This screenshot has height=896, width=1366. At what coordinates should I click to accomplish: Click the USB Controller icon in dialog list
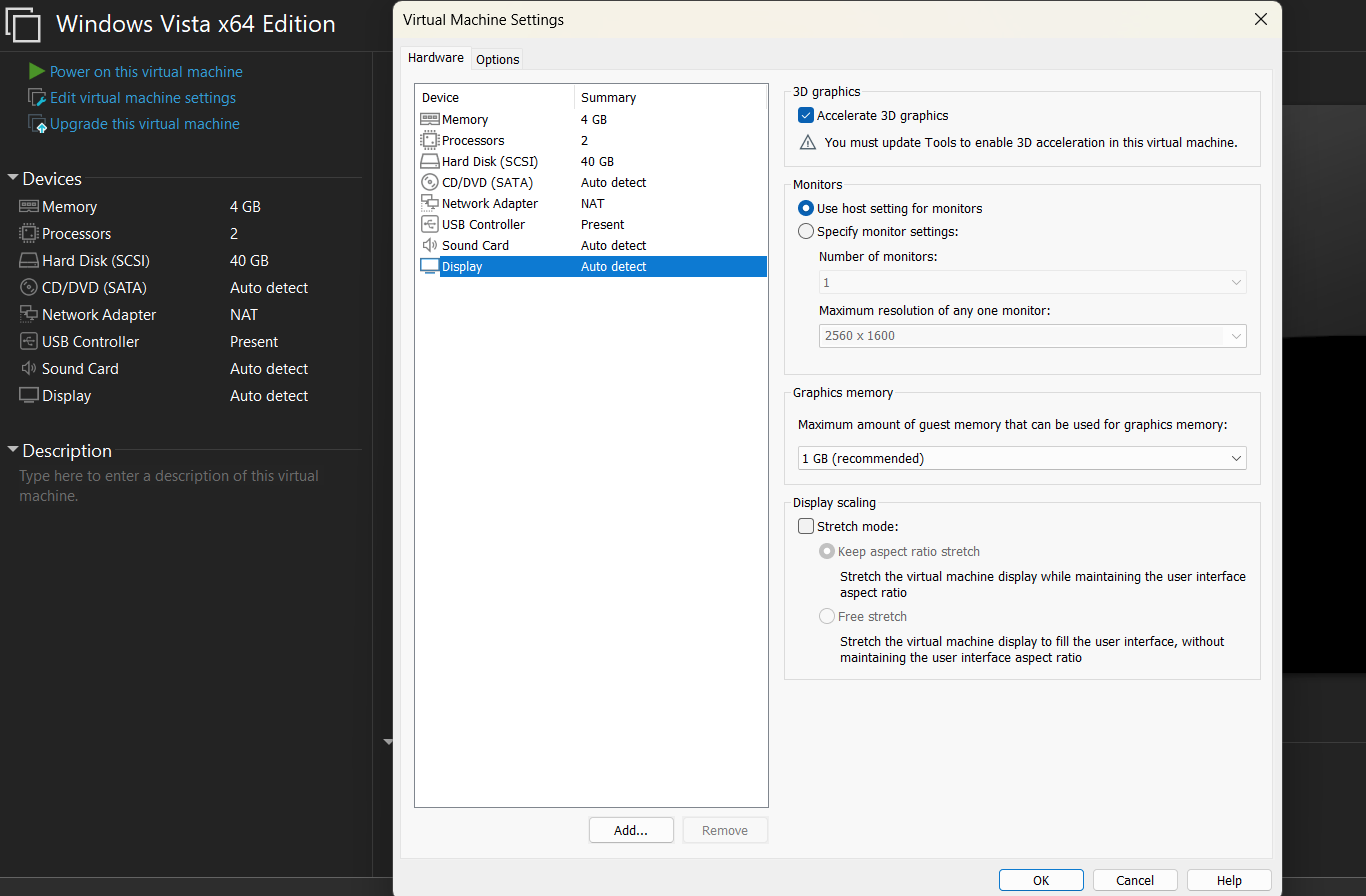429,224
